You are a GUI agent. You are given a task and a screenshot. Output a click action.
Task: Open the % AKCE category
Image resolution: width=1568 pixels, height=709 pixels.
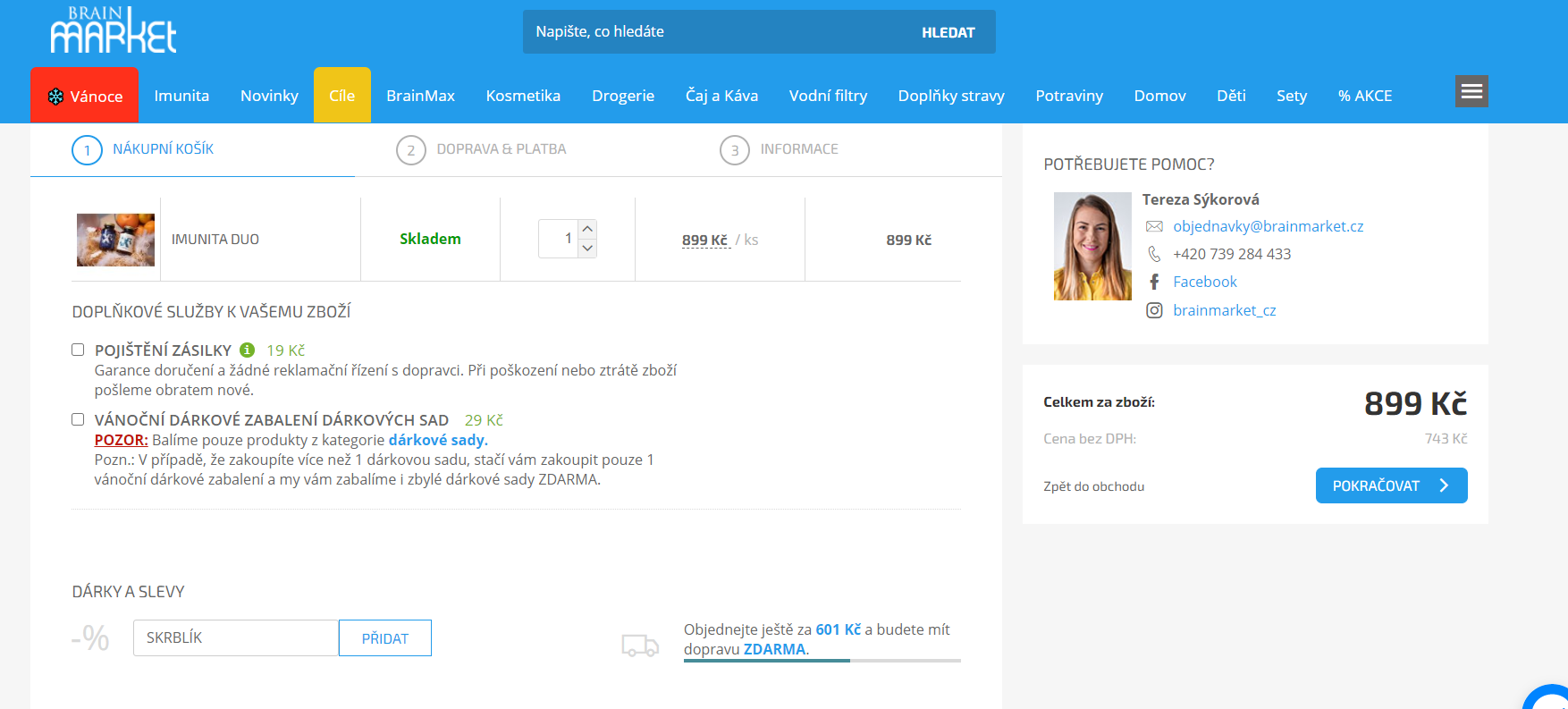pyautogui.click(x=1365, y=96)
